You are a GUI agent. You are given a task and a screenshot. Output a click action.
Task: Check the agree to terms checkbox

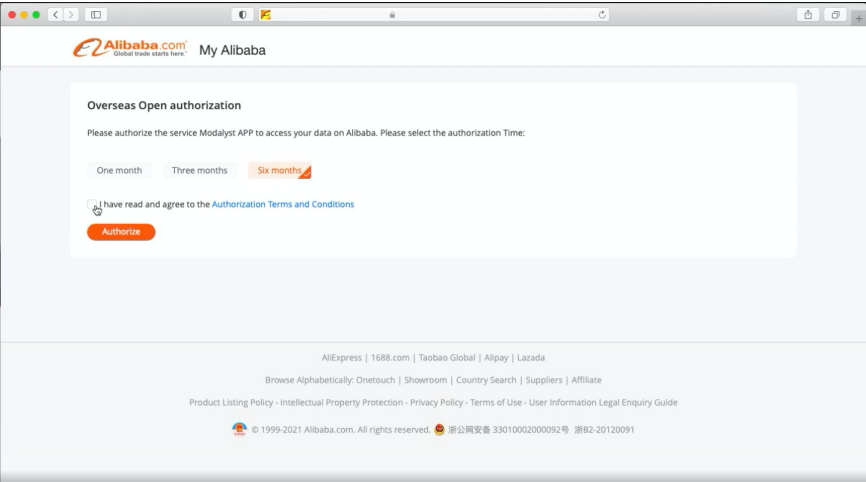(x=92, y=204)
